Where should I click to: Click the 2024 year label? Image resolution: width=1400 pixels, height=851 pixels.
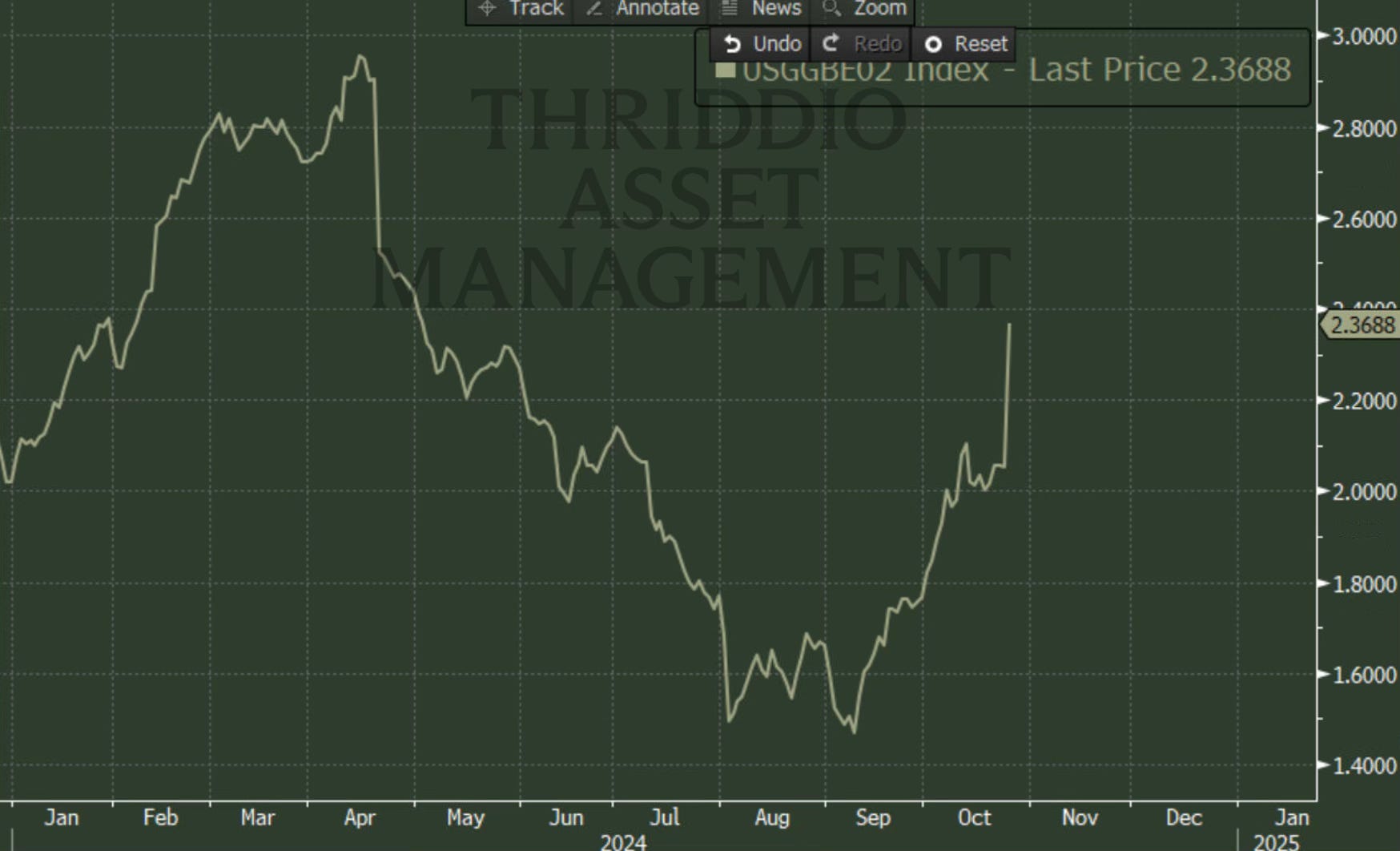tap(623, 842)
